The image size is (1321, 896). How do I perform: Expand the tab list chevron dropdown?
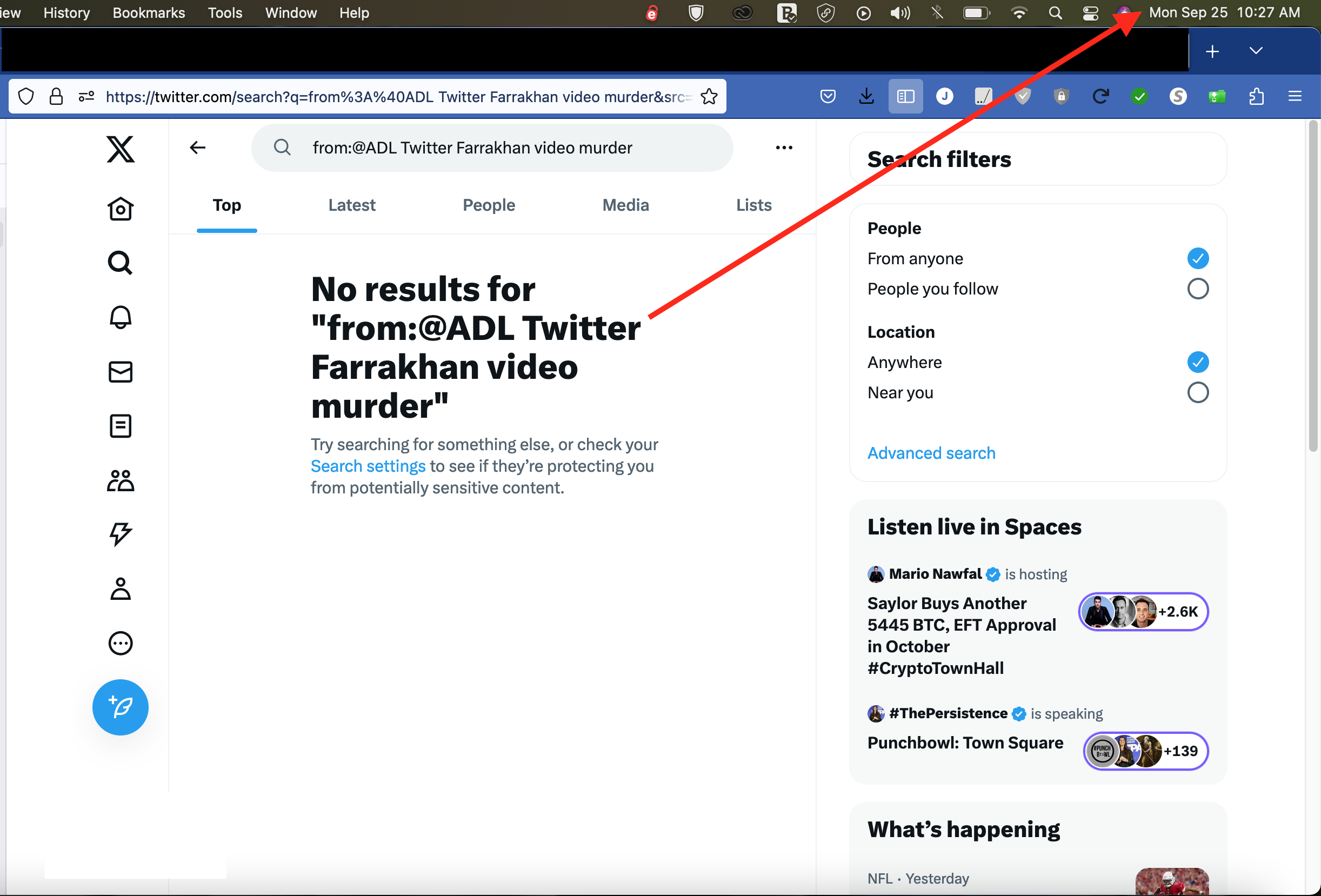(x=1256, y=51)
